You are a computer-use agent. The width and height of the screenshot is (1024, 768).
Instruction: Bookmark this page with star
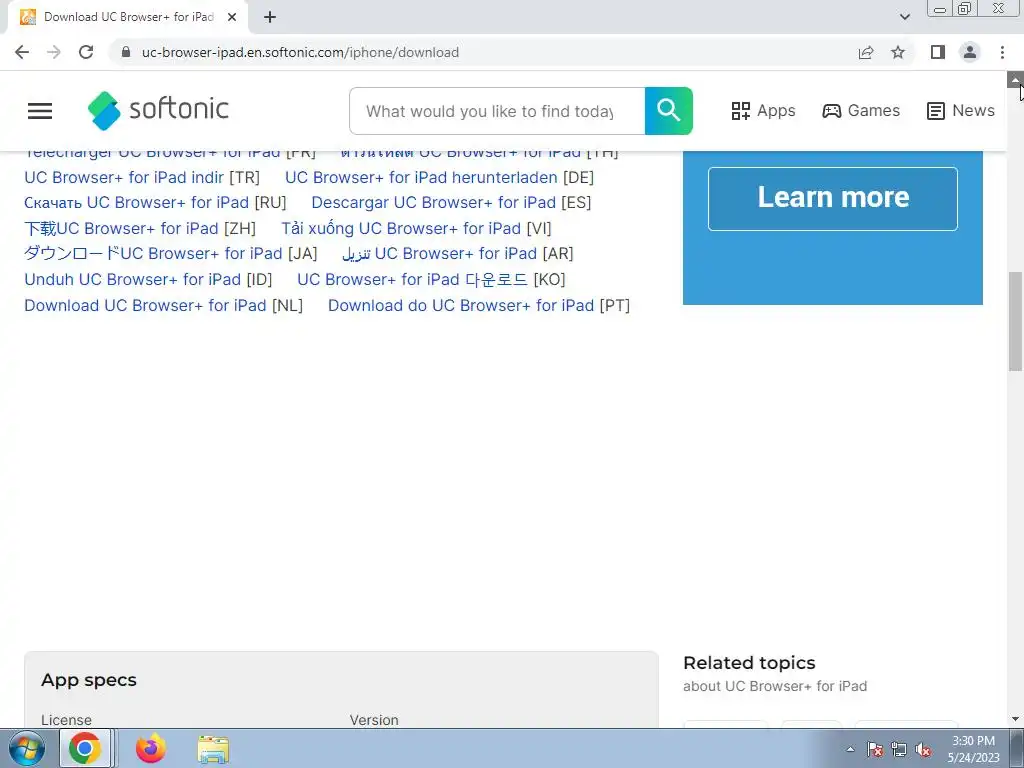click(x=898, y=52)
